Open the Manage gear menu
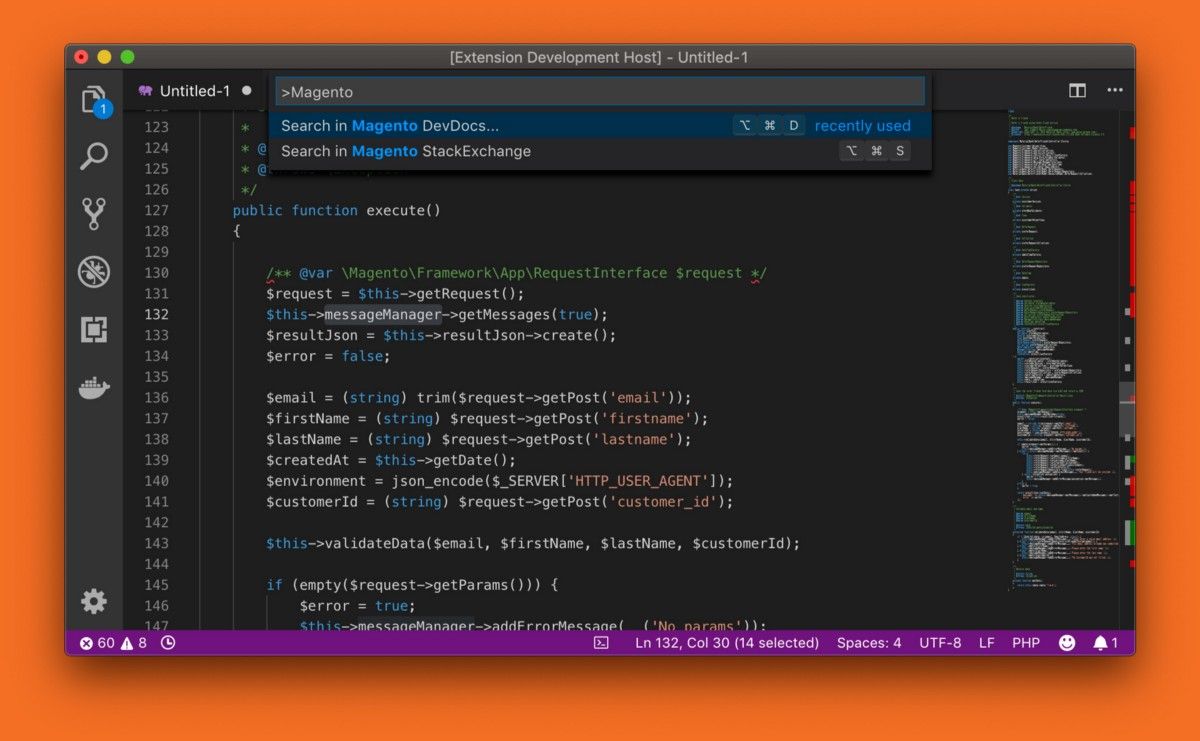 (x=93, y=601)
